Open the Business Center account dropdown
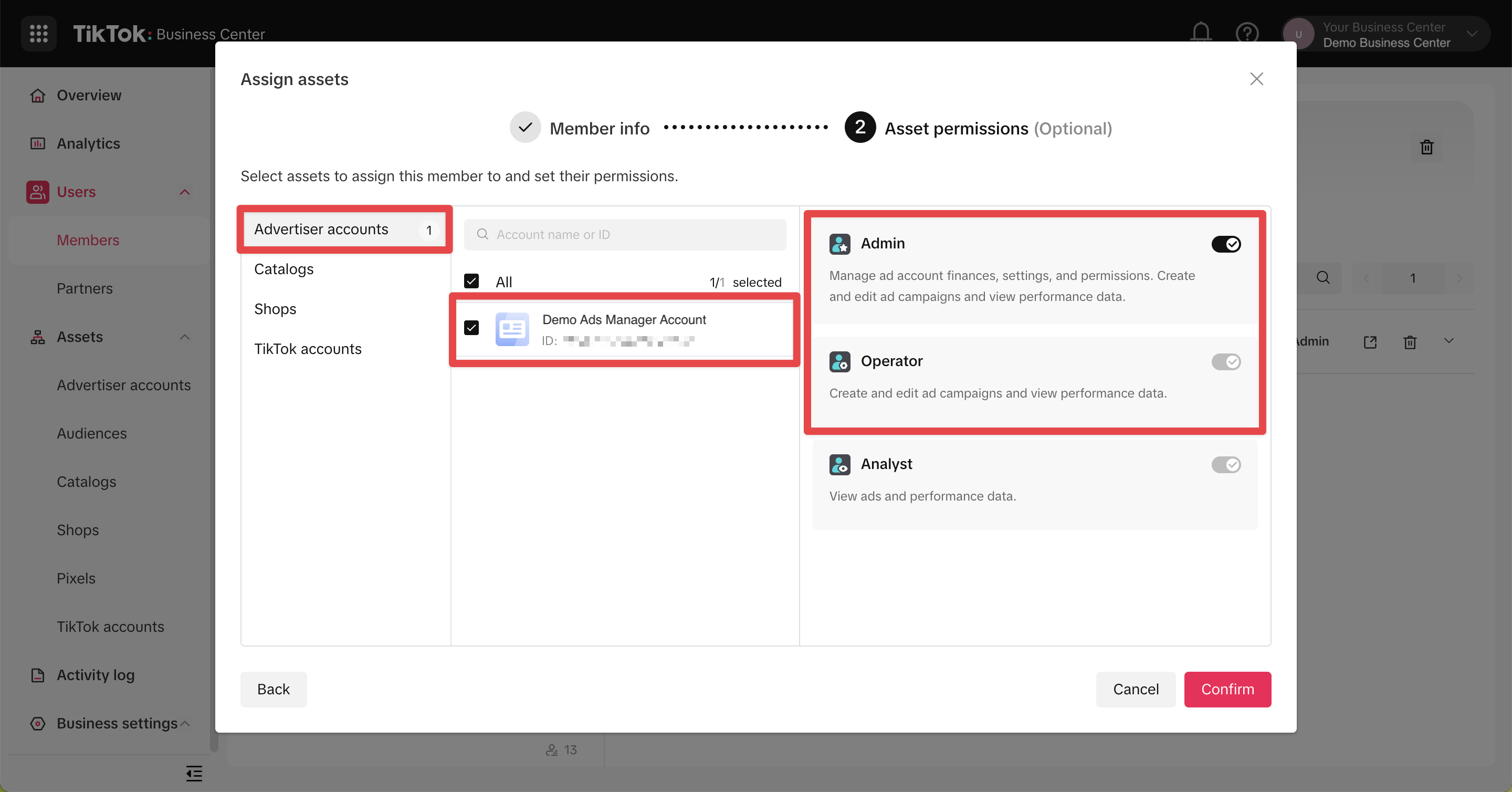This screenshot has height=792, width=1512. click(1472, 34)
